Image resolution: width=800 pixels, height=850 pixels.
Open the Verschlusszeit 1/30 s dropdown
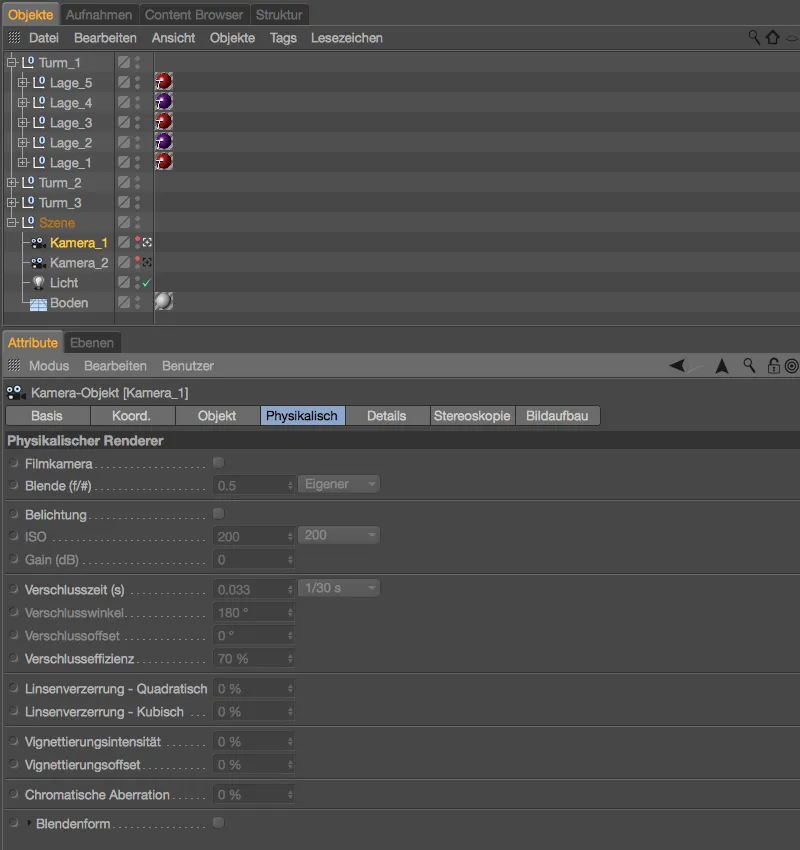(x=339, y=588)
